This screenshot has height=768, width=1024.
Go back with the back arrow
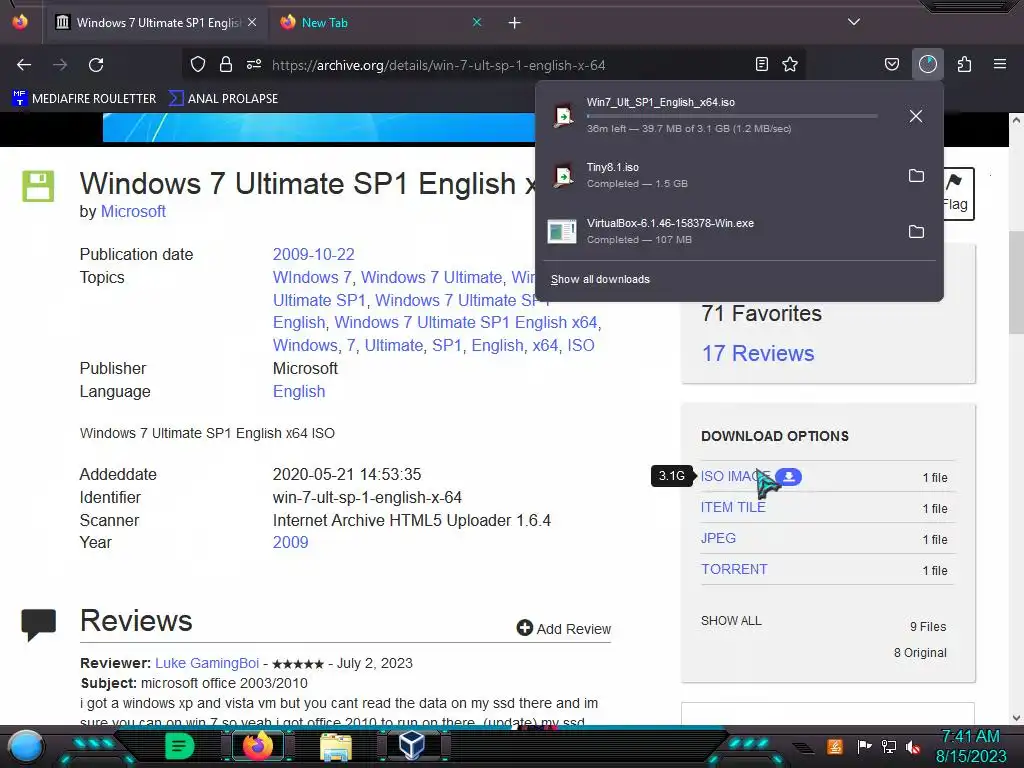pyautogui.click(x=24, y=65)
